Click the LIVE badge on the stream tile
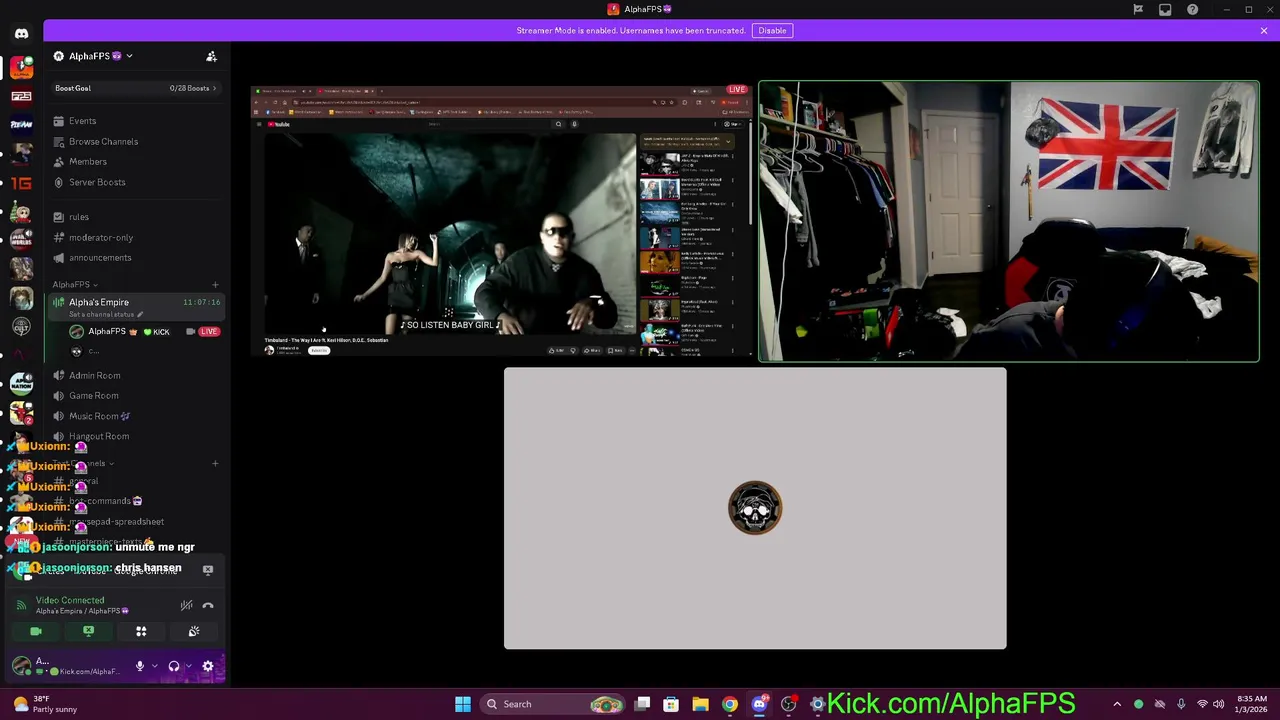 737,90
